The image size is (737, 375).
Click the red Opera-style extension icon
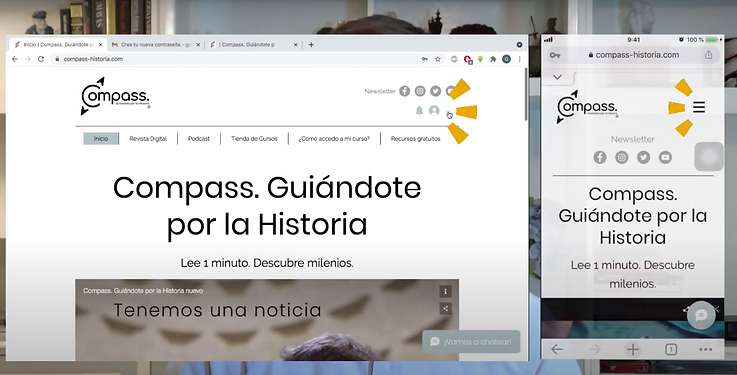467,59
